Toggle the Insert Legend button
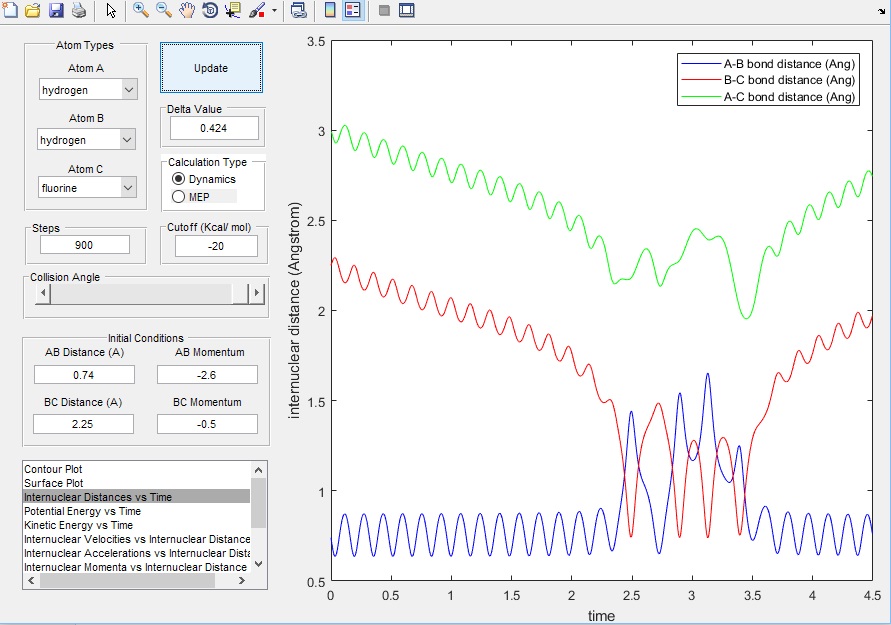The image size is (891, 625). coord(353,11)
